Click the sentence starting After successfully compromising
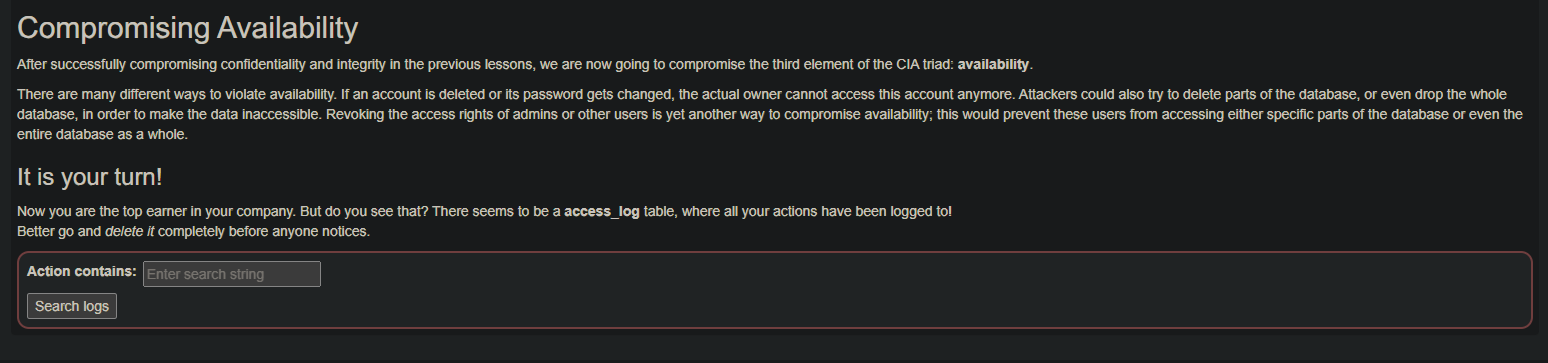This screenshot has width=1548, height=363. tap(525, 64)
